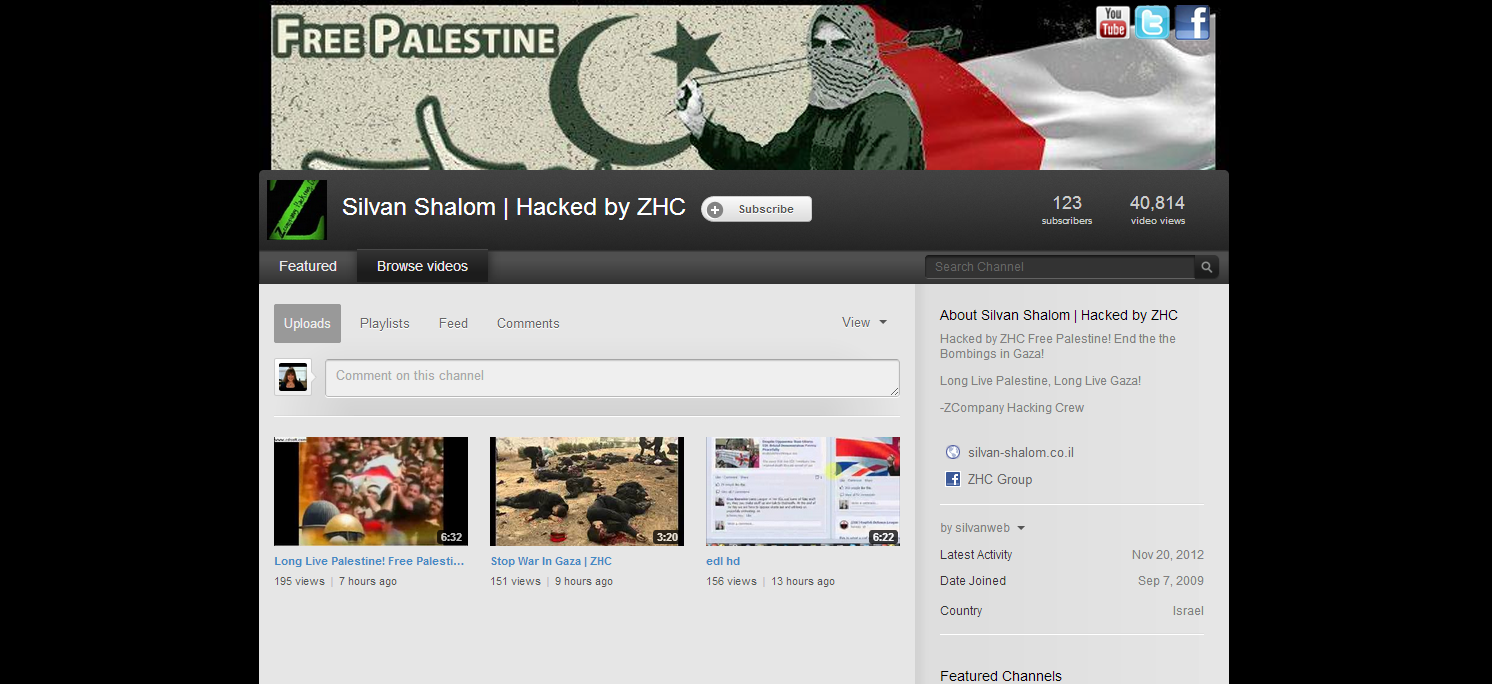
Task: Click the '13 hours ago' timestamp
Action: [803, 581]
